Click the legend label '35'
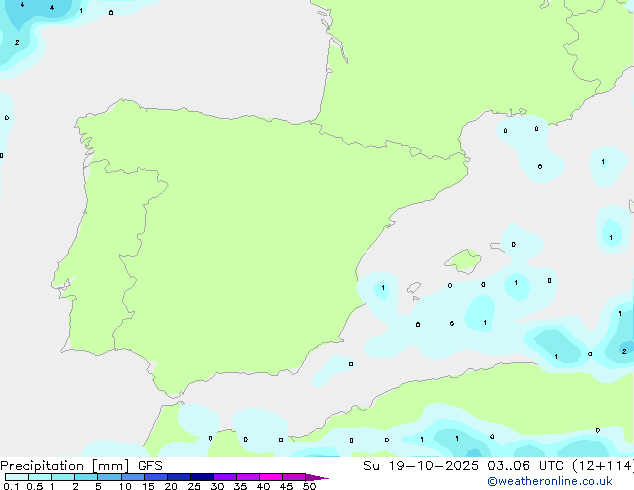634x490 pixels. [x=240, y=486]
